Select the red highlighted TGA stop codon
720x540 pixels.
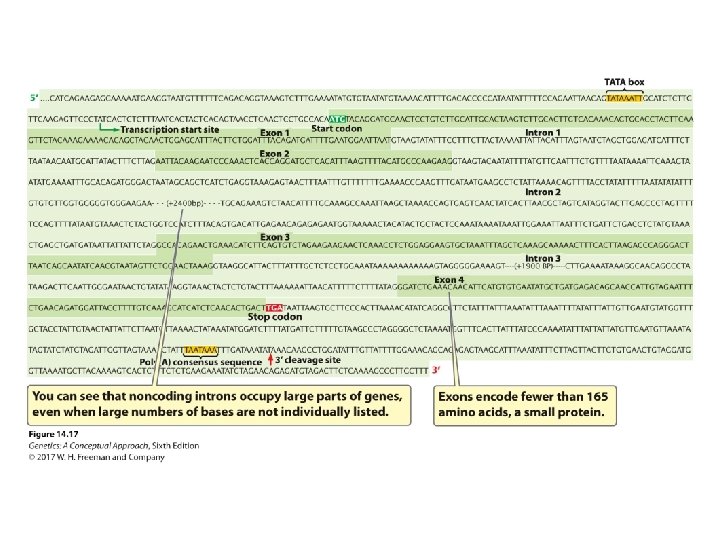click(x=274, y=308)
